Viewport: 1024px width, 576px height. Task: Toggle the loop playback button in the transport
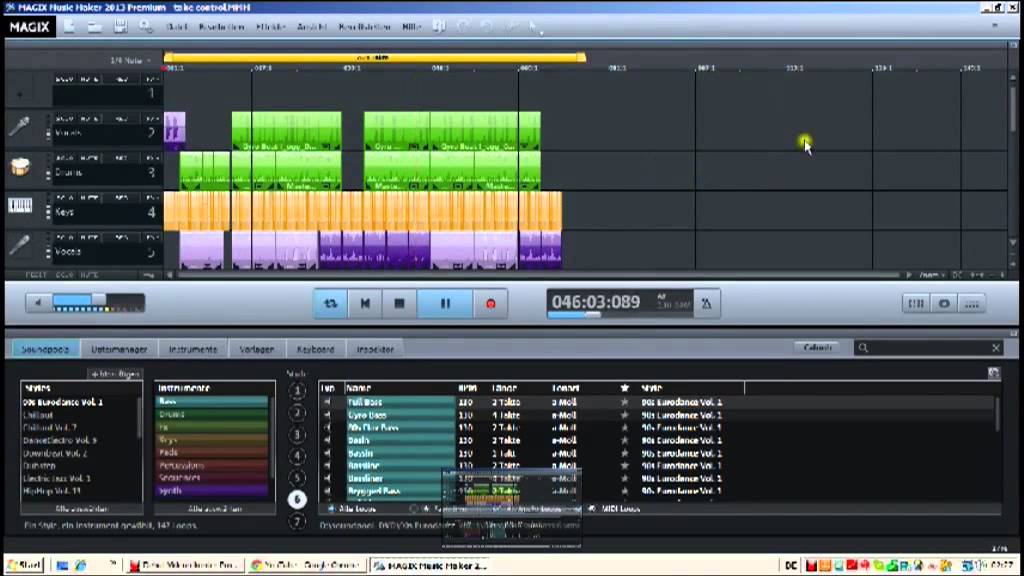click(x=330, y=304)
